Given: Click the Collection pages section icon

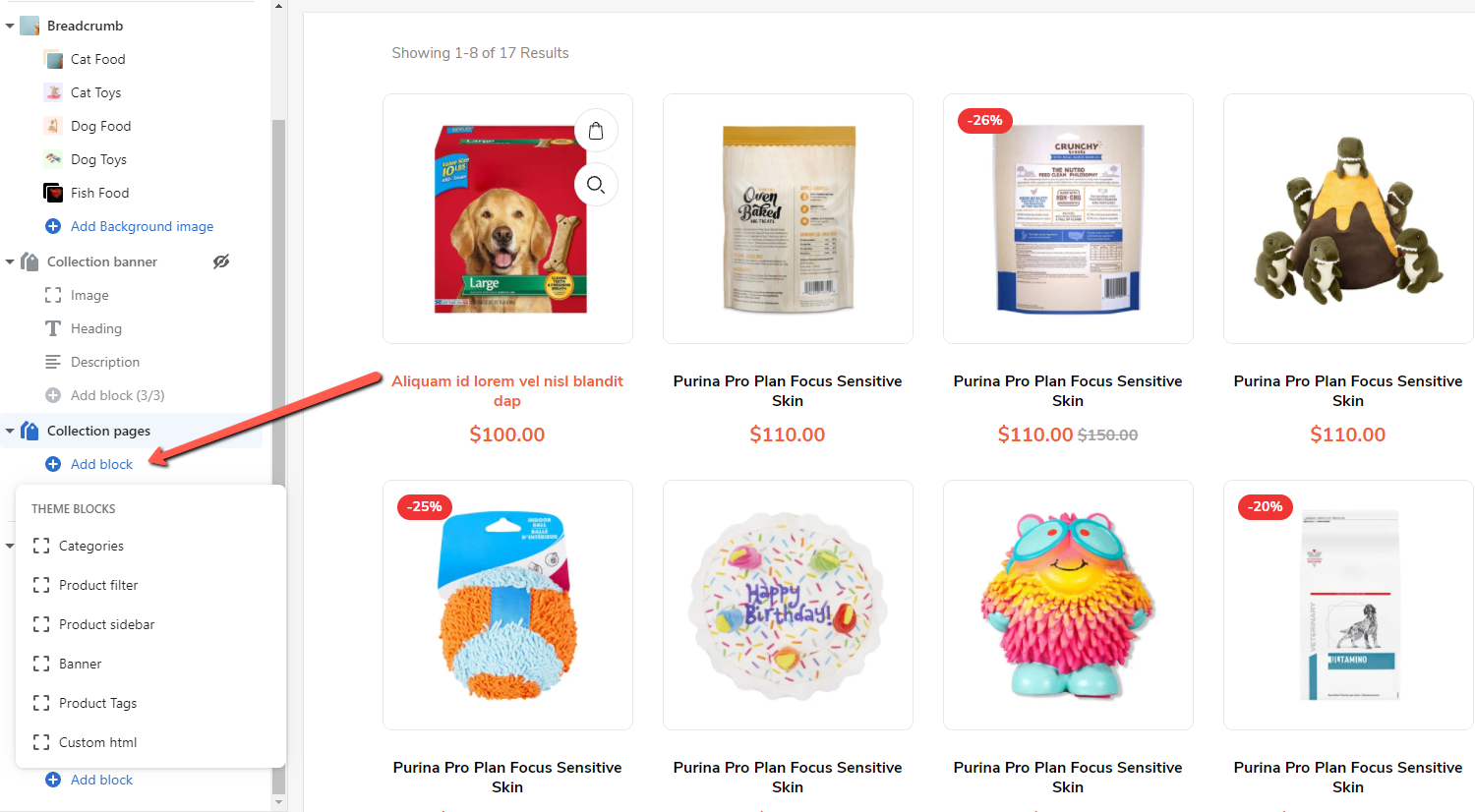Looking at the screenshot, I should [x=29, y=431].
